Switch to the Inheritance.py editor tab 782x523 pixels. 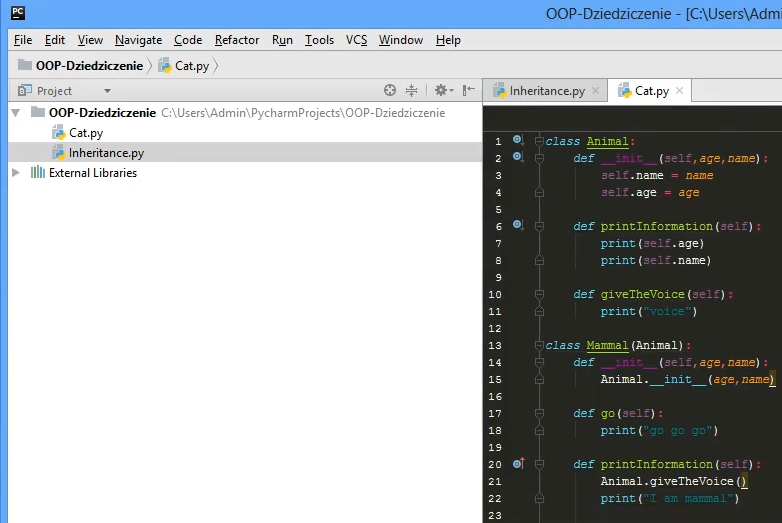pos(546,90)
